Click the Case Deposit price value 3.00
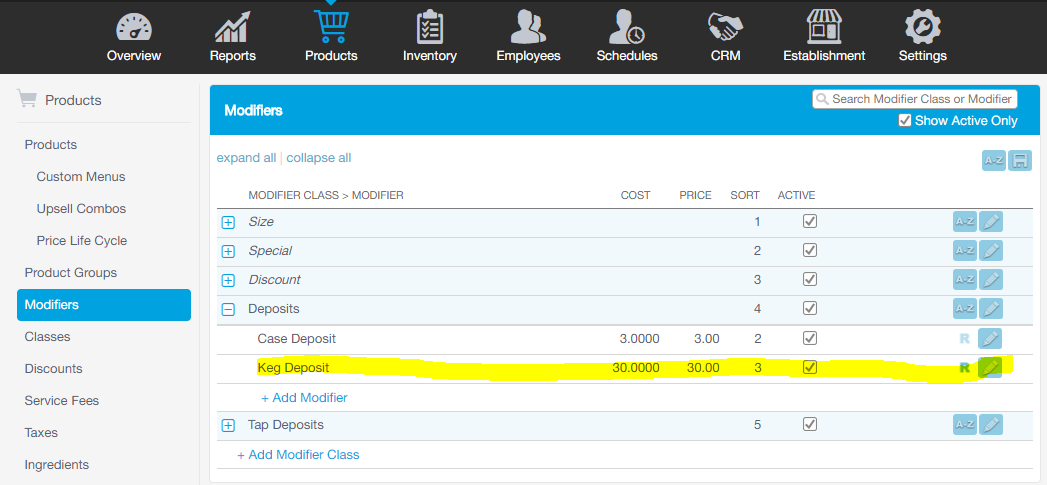 click(x=706, y=339)
